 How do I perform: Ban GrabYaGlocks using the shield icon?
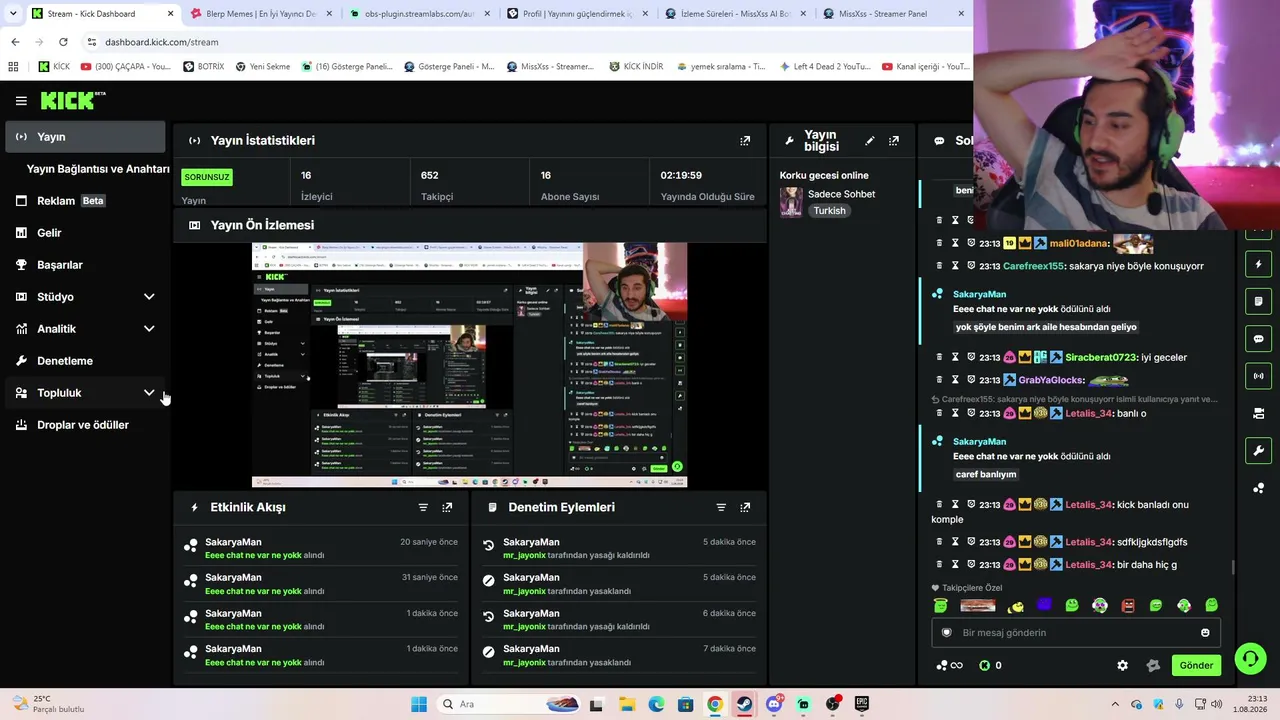(x=970, y=380)
